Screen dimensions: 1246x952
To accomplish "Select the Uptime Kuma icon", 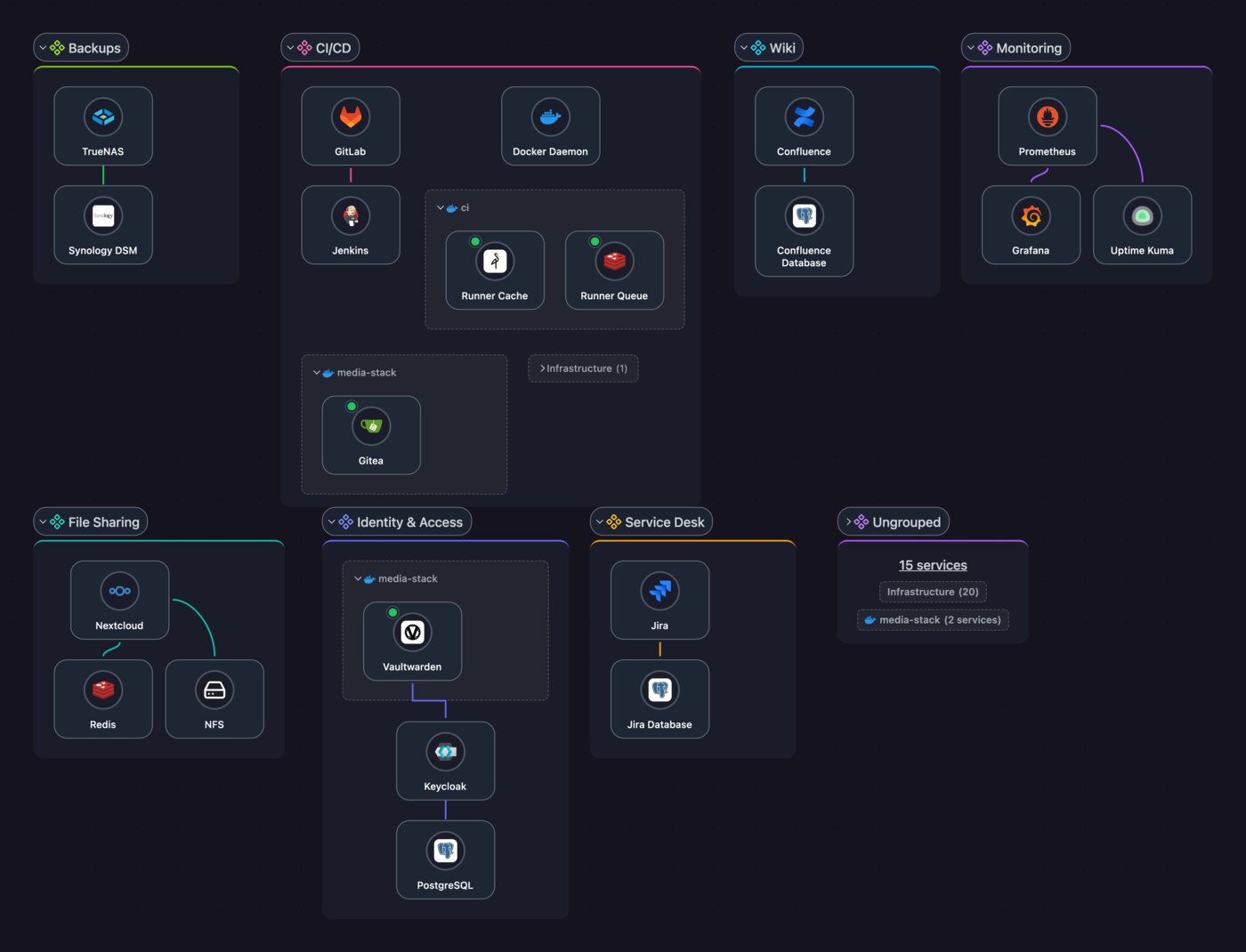I will point(1143,215).
